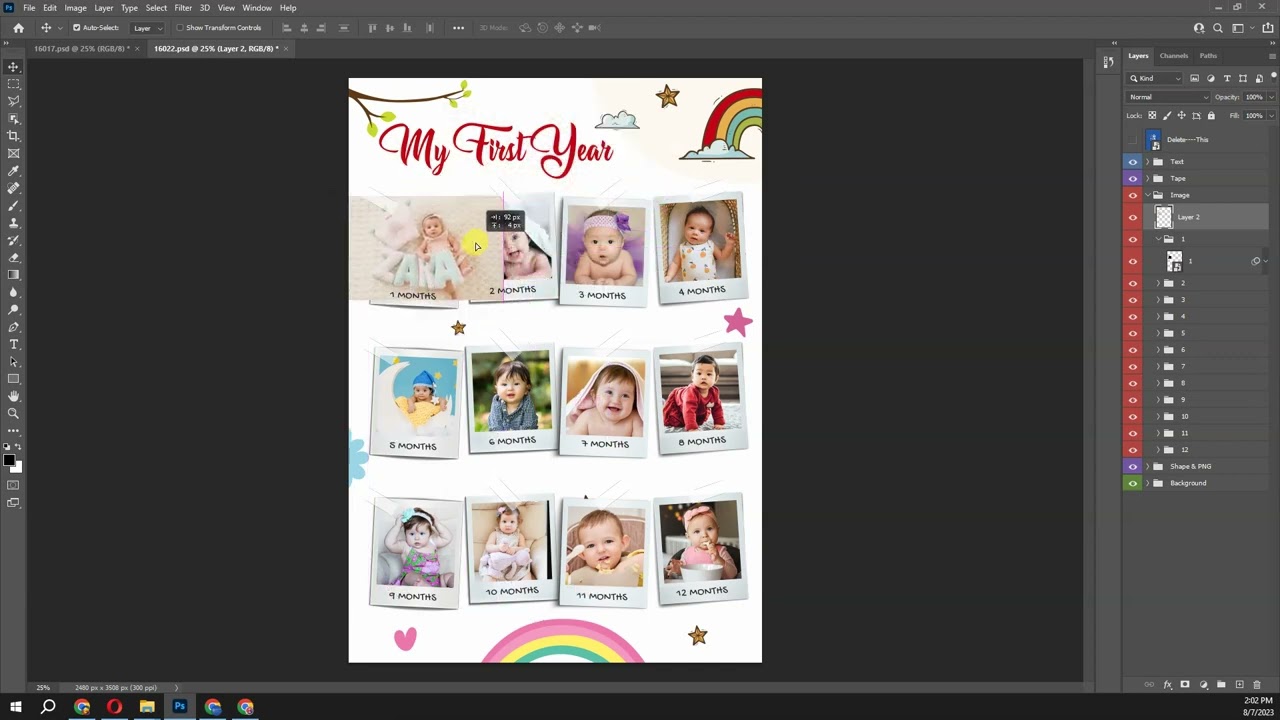Image resolution: width=1280 pixels, height=720 pixels.
Task: Click the delete layer trash icon
Action: pos(1257,685)
